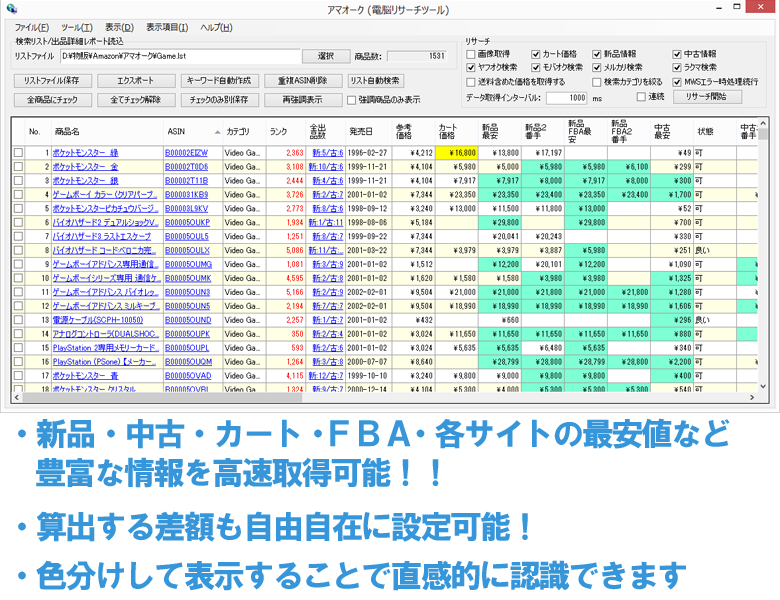Maximize the アマオーク window

pyautogui.click(x=737, y=7)
